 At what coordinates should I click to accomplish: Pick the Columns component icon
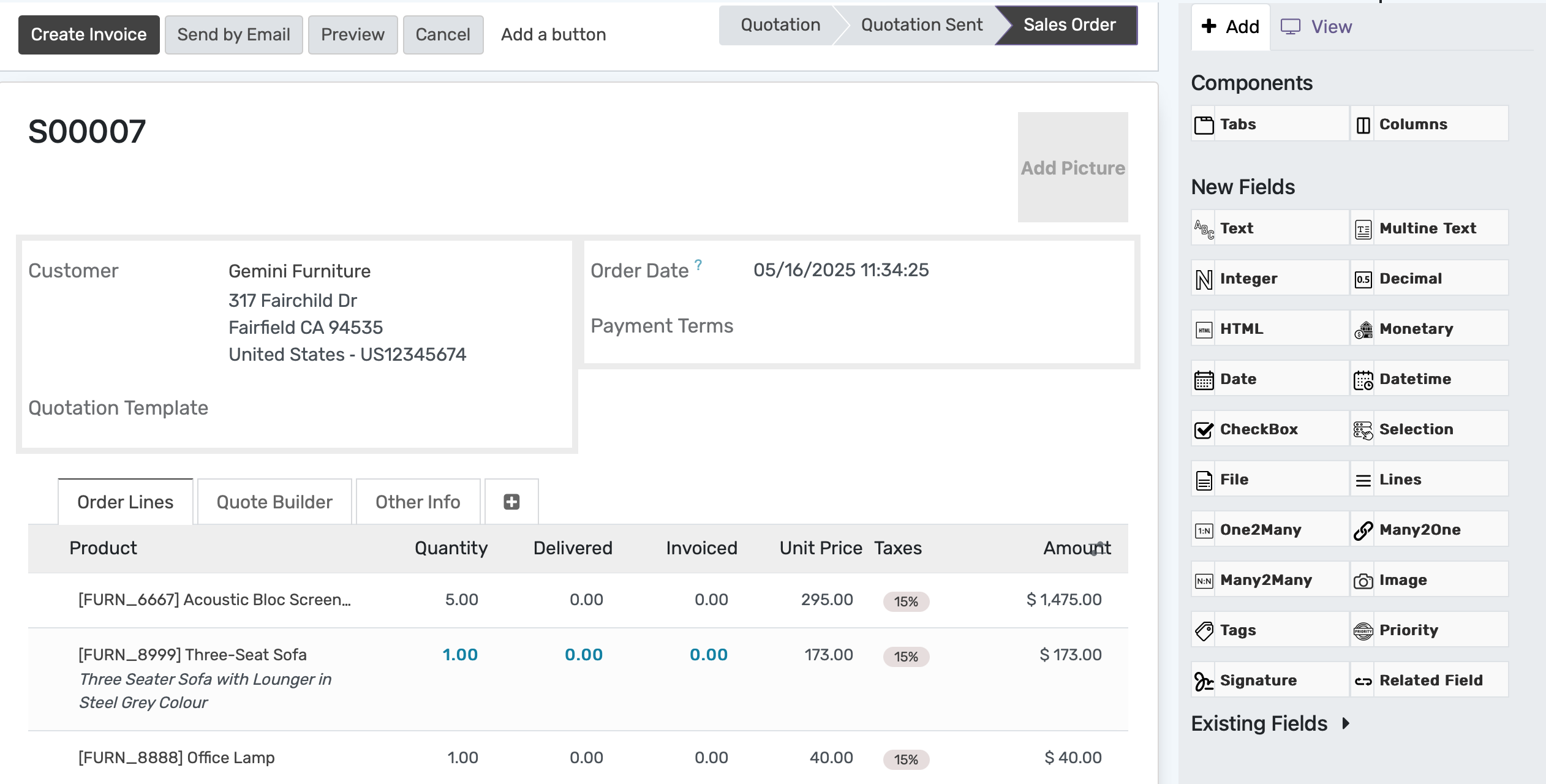1363,124
